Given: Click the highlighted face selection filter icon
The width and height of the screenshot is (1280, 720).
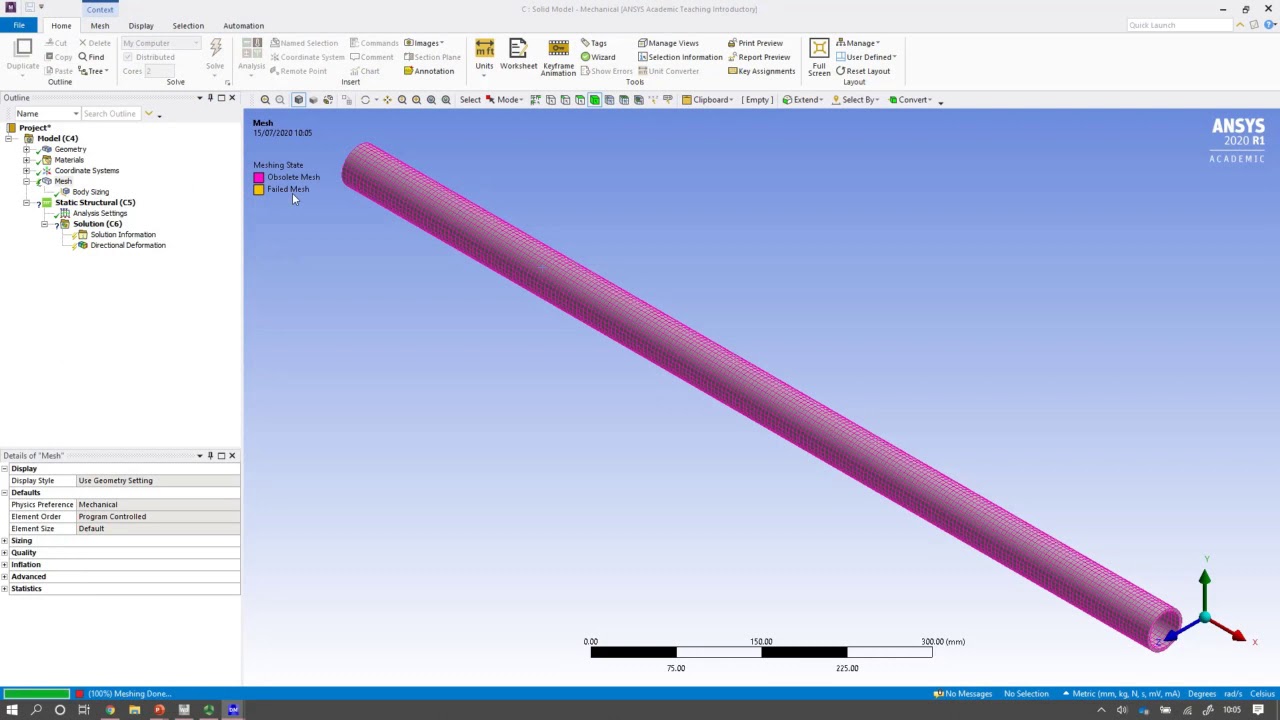Looking at the screenshot, I should pos(594,100).
